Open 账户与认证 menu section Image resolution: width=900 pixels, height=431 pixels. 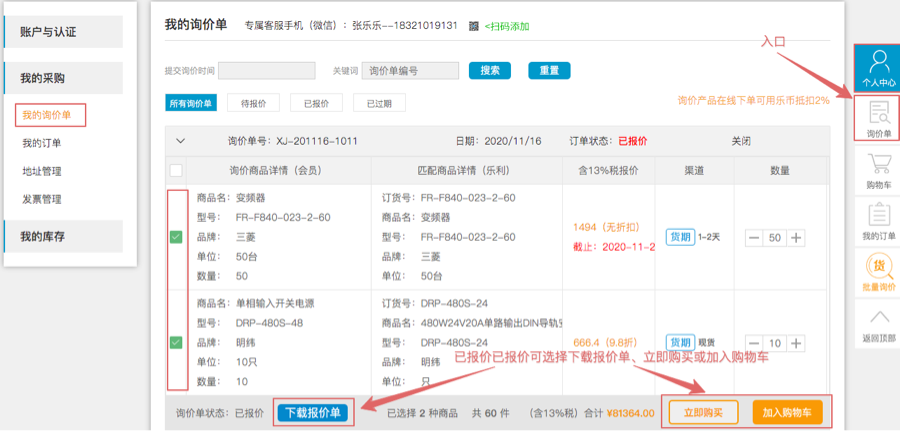click(x=63, y=32)
